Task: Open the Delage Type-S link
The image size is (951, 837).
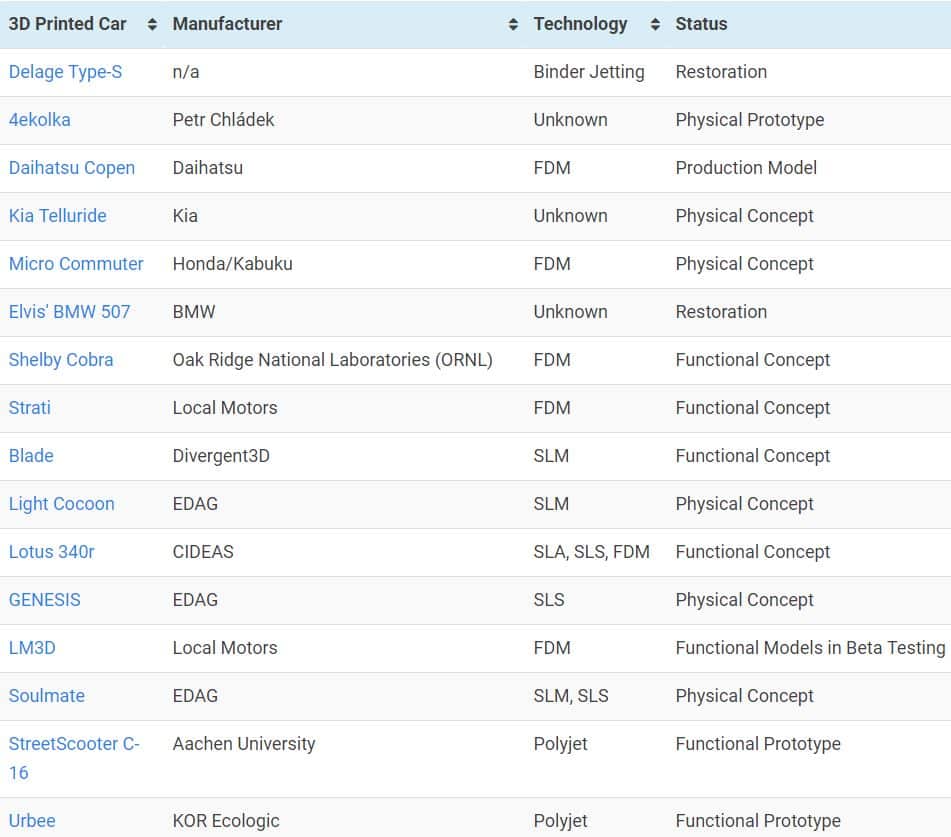Action: 66,72
